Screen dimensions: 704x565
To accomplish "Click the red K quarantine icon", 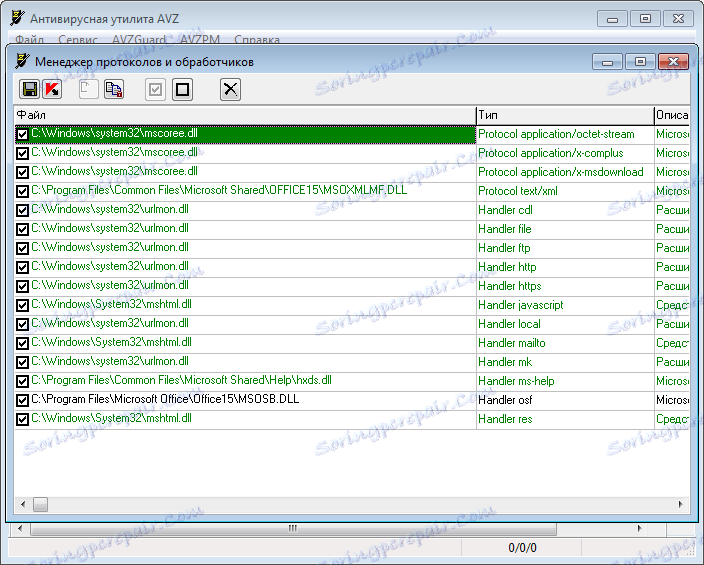I will click(53, 89).
